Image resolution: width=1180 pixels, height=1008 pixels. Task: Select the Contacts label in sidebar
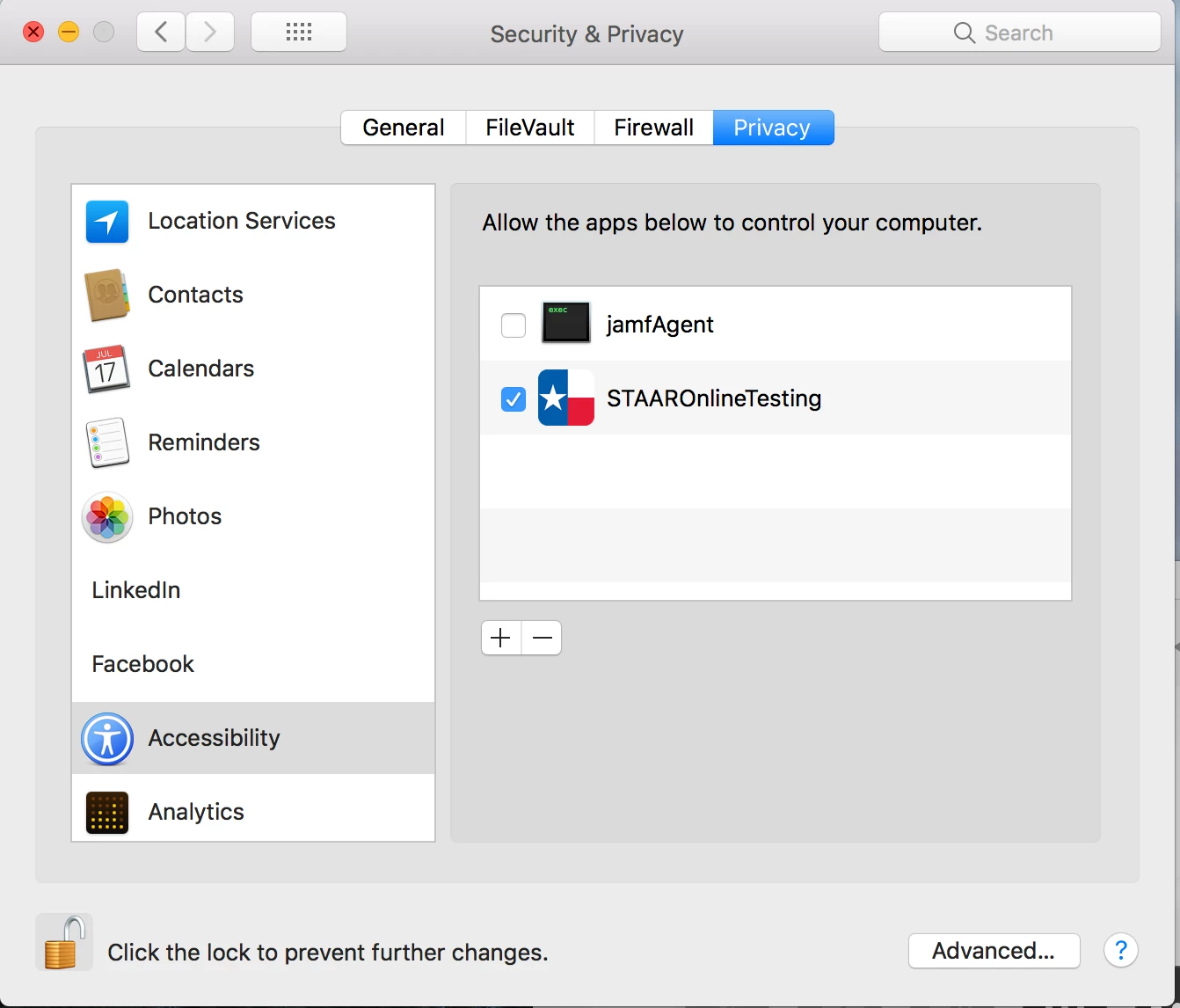tap(195, 295)
